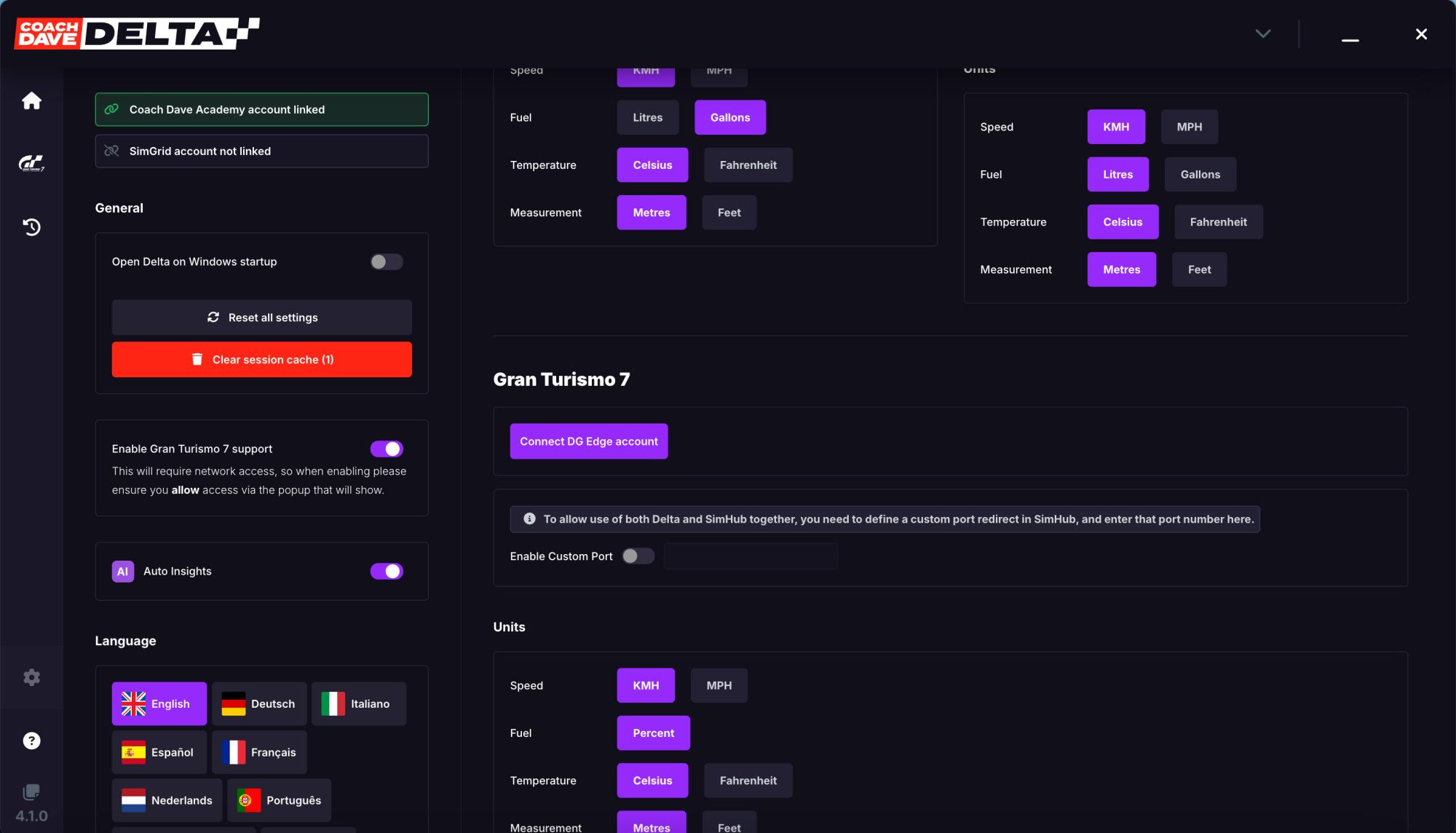Toggle the Auto Insights switch
Viewport: 1456px width, 833px height.
pos(387,572)
